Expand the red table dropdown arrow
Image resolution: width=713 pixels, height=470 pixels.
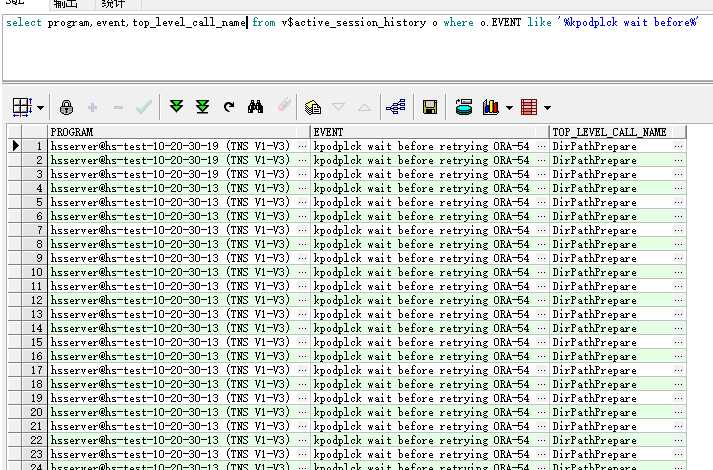point(547,108)
